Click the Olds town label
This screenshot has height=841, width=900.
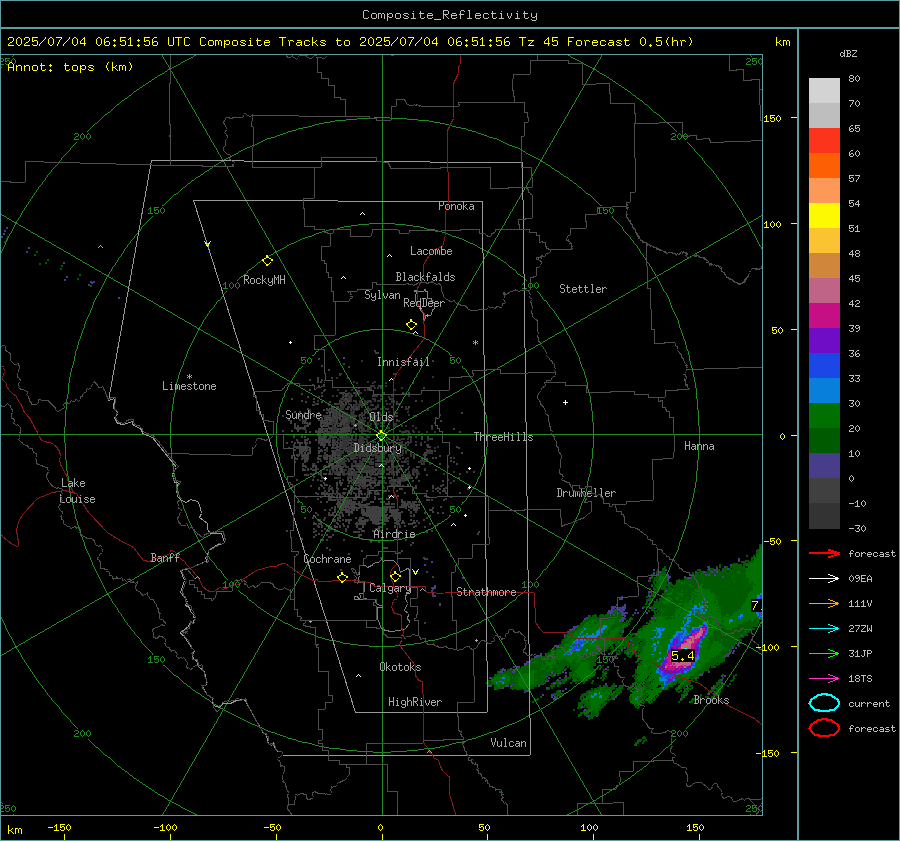381,417
